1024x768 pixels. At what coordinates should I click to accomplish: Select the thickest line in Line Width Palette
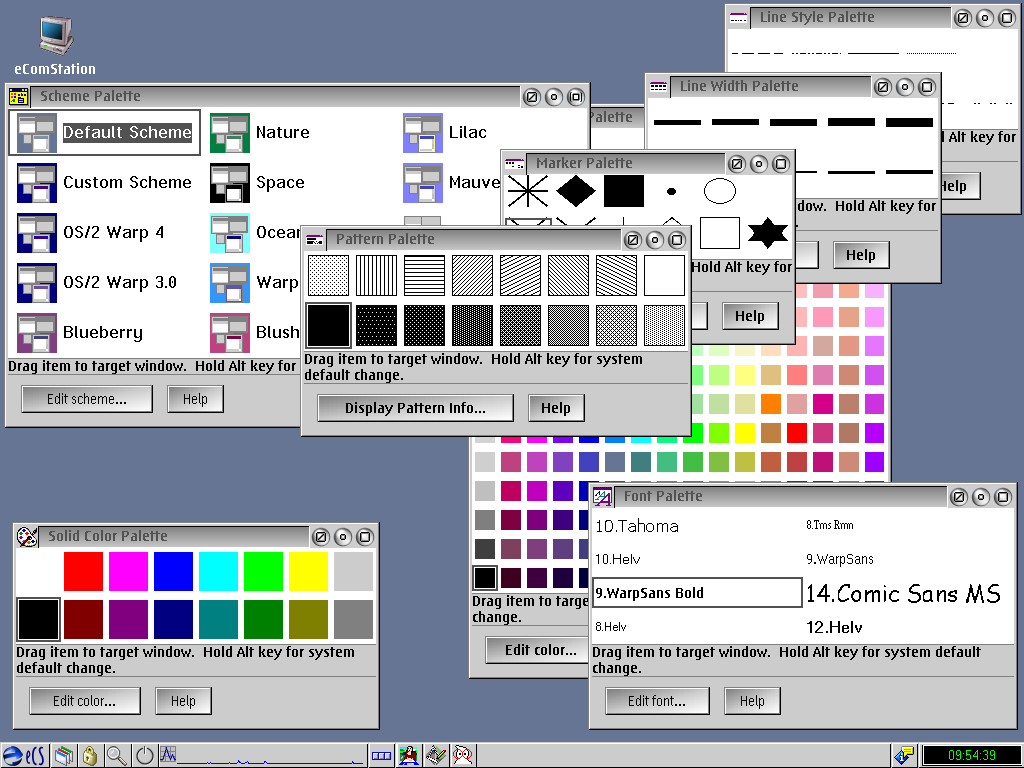(x=909, y=122)
